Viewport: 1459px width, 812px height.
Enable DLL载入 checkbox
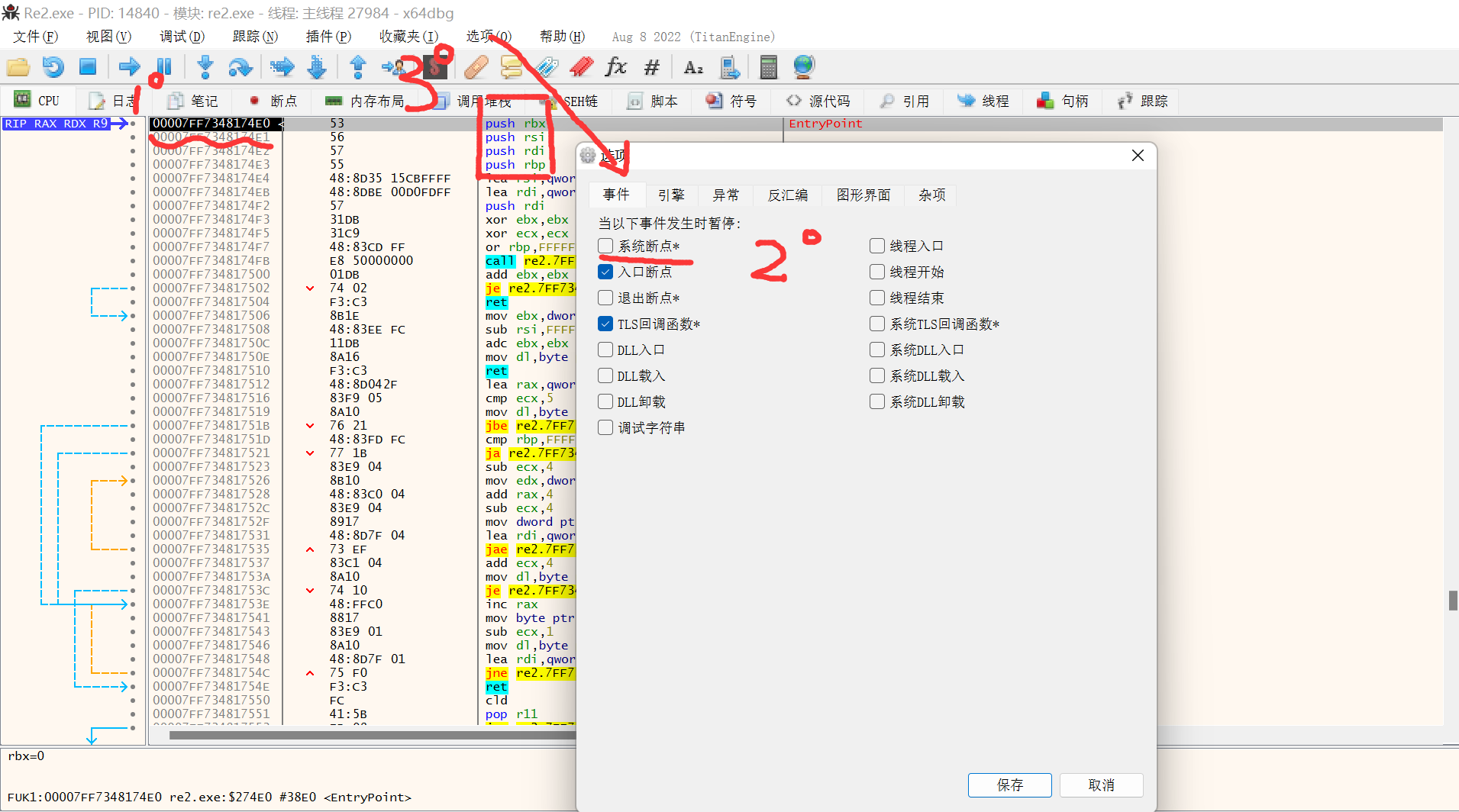[605, 375]
